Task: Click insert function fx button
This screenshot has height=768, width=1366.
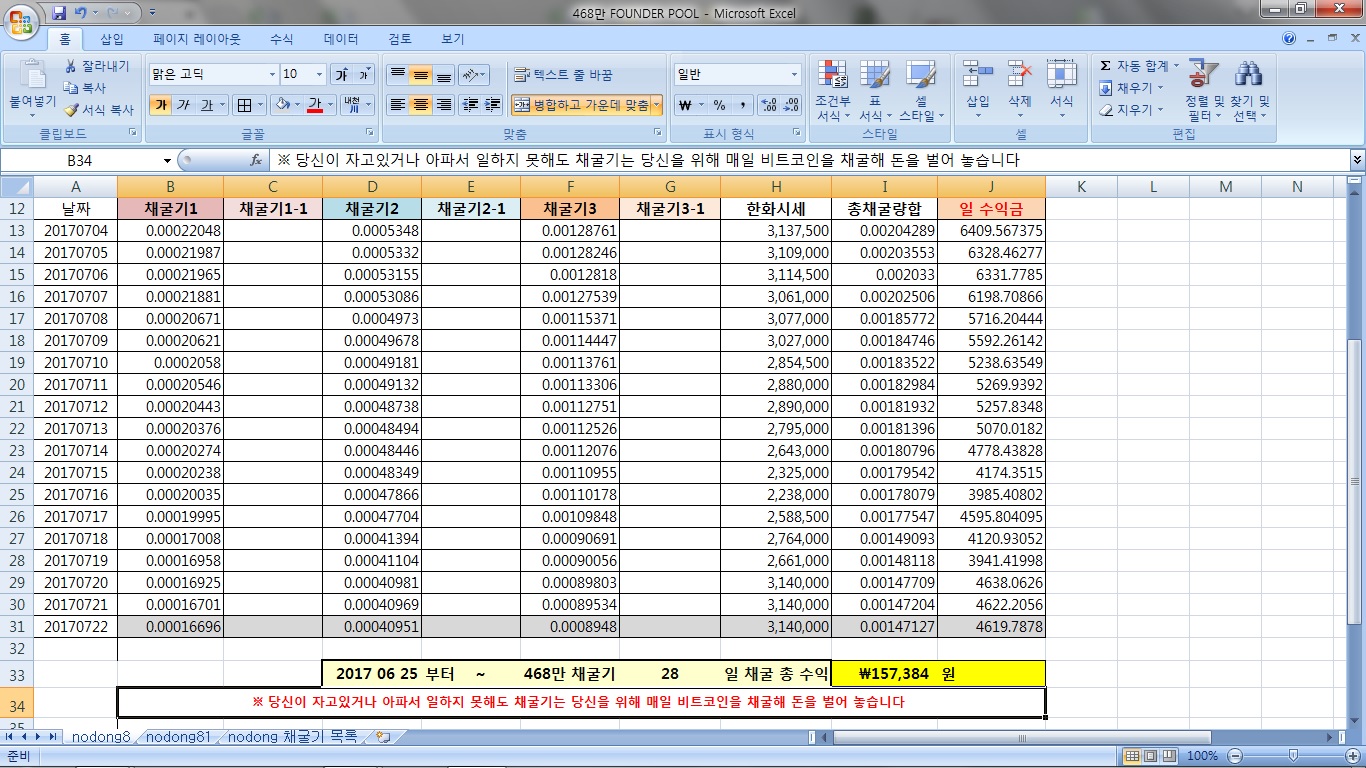Action: click(x=256, y=160)
